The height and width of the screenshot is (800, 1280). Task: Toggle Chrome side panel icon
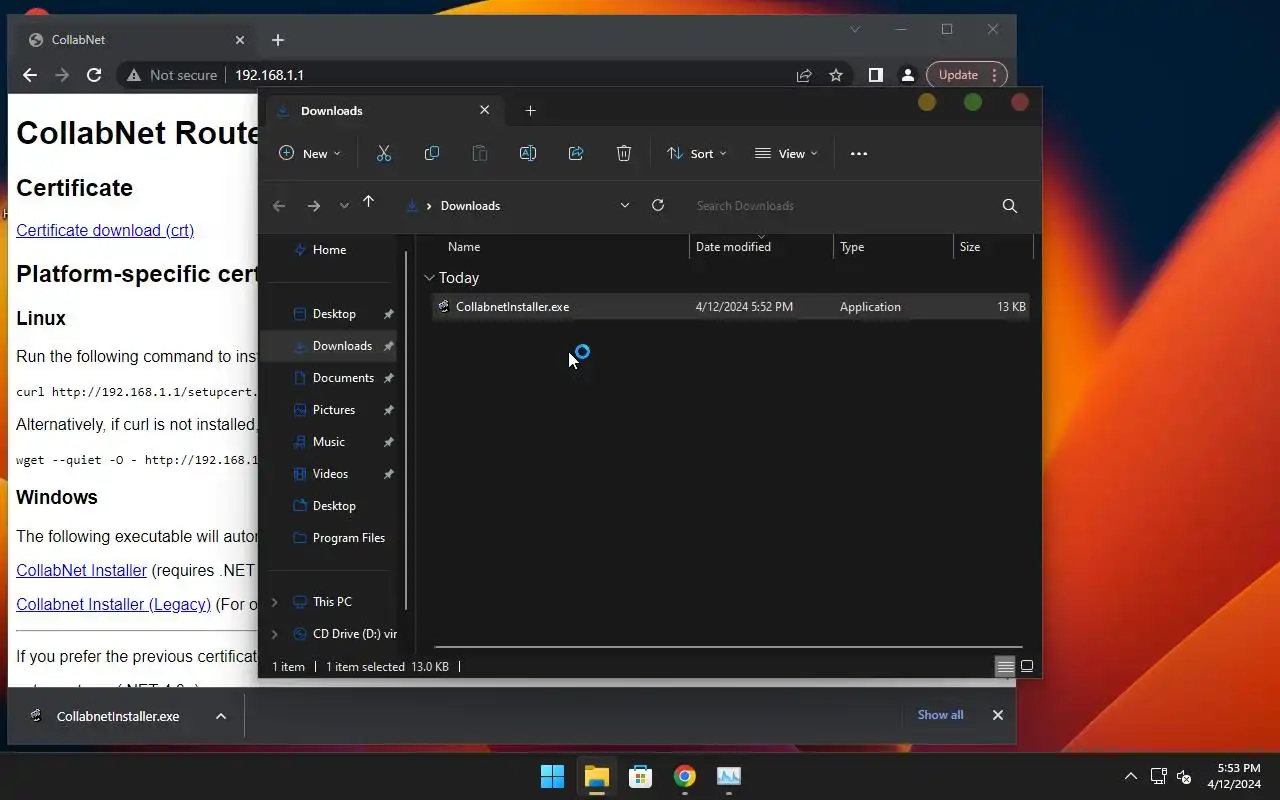click(x=875, y=75)
